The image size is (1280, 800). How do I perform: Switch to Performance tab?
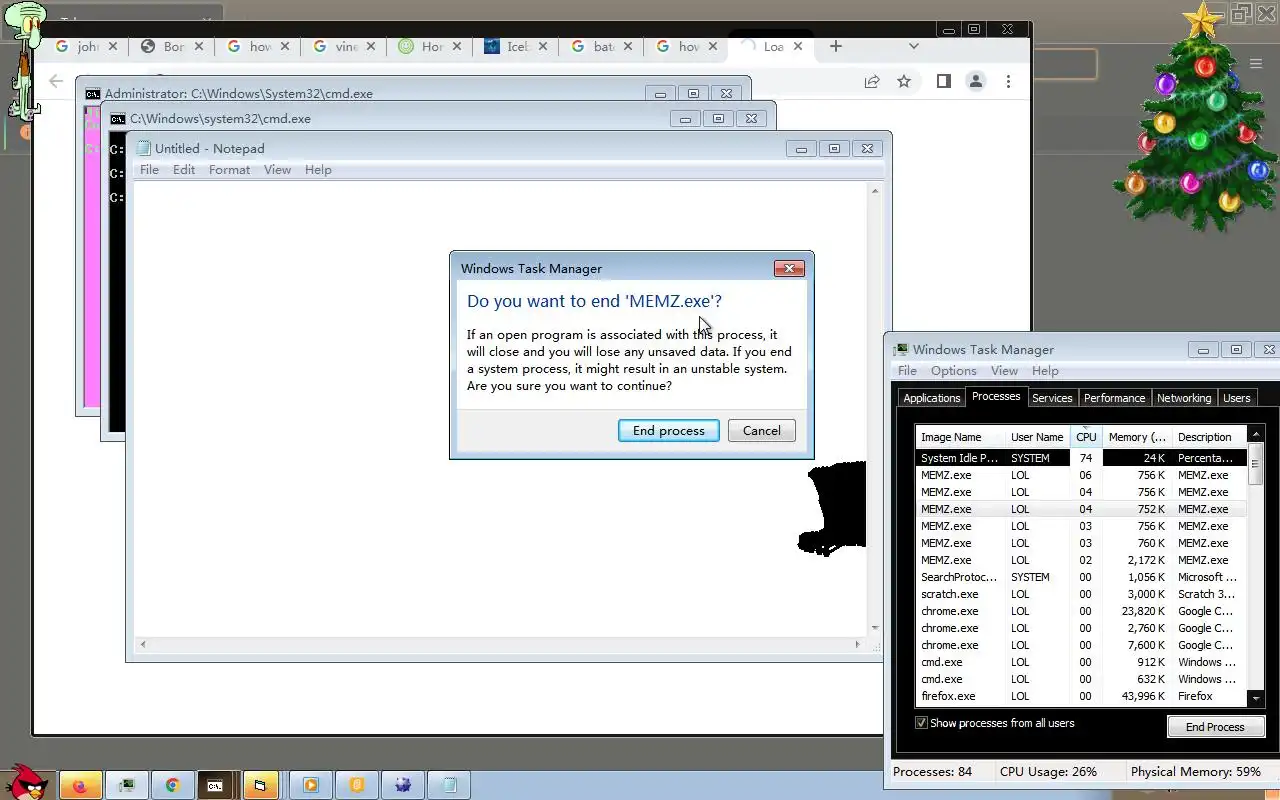coord(1114,398)
